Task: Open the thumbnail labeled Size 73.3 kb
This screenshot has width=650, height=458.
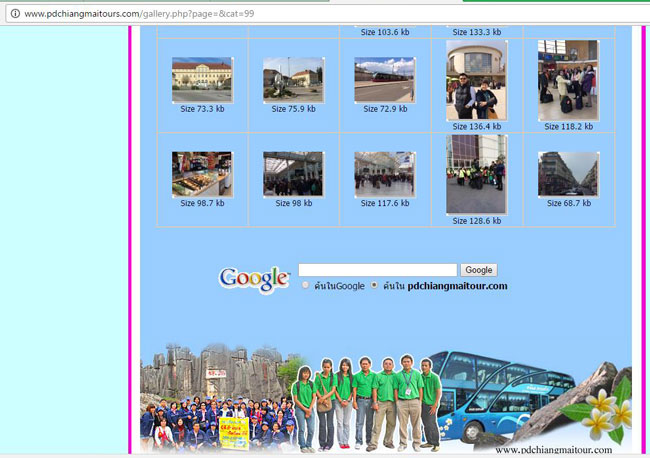Action: pos(202,80)
